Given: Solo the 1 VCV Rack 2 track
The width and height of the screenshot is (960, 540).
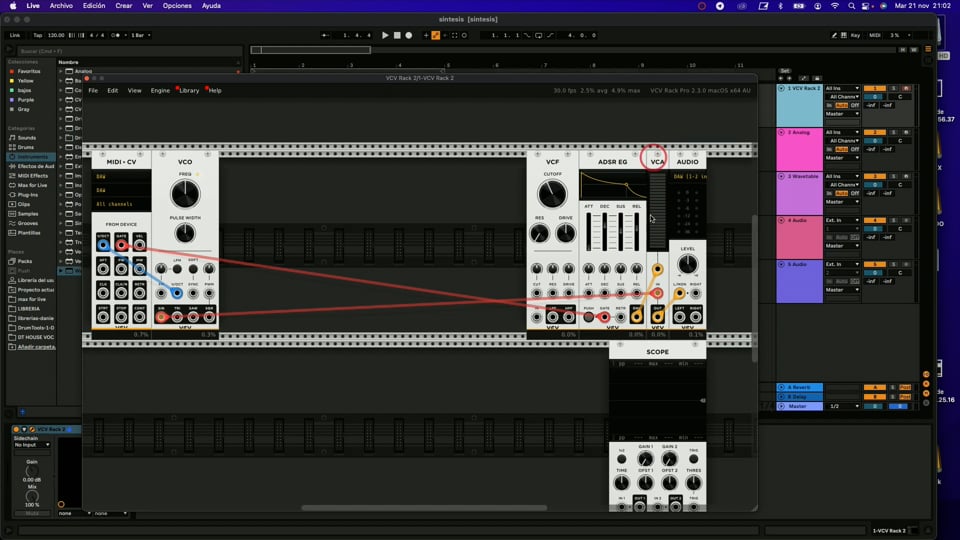Looking at the screenshot, I should click(893, 88).
